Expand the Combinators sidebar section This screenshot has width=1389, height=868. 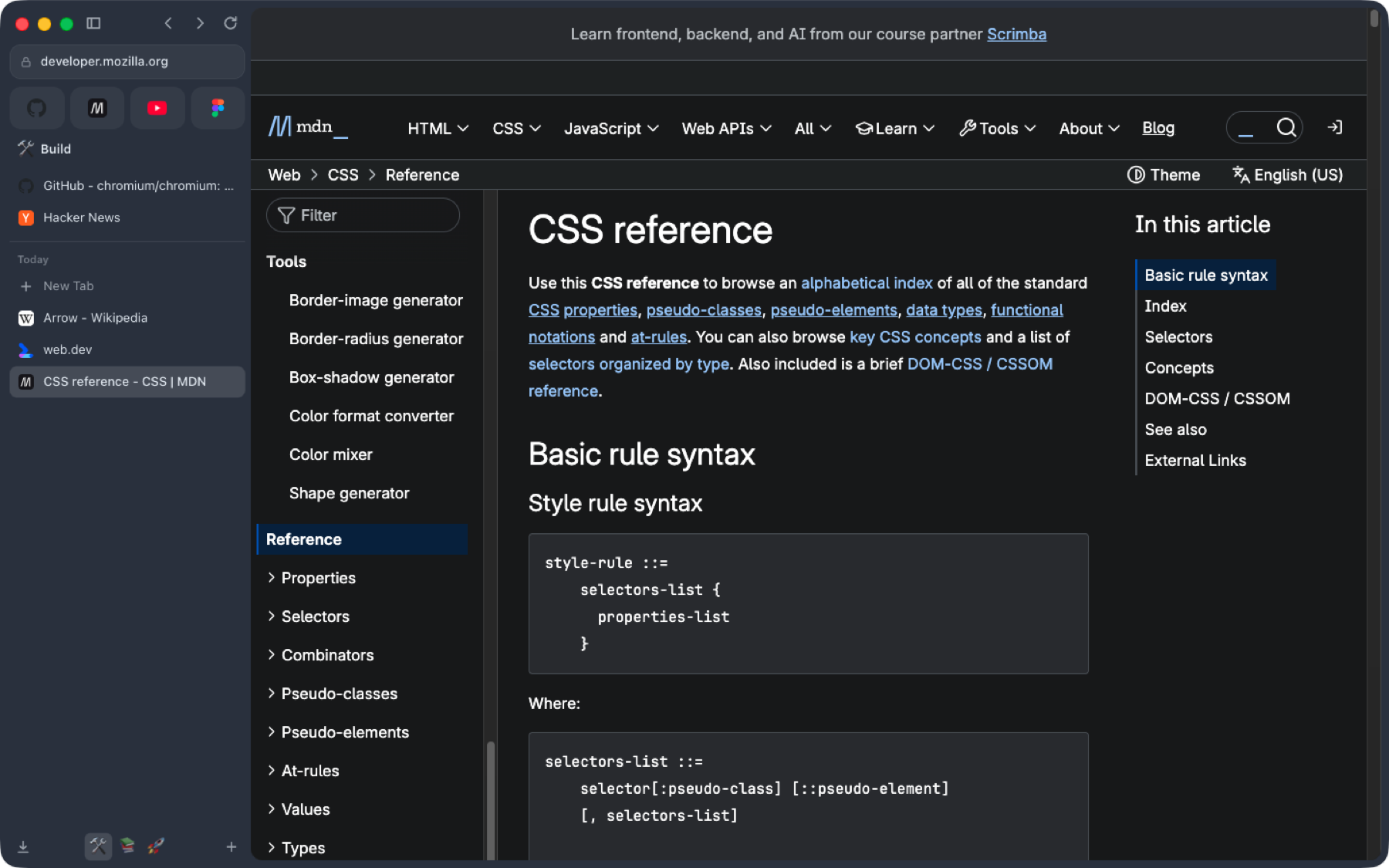pos(320,655)
